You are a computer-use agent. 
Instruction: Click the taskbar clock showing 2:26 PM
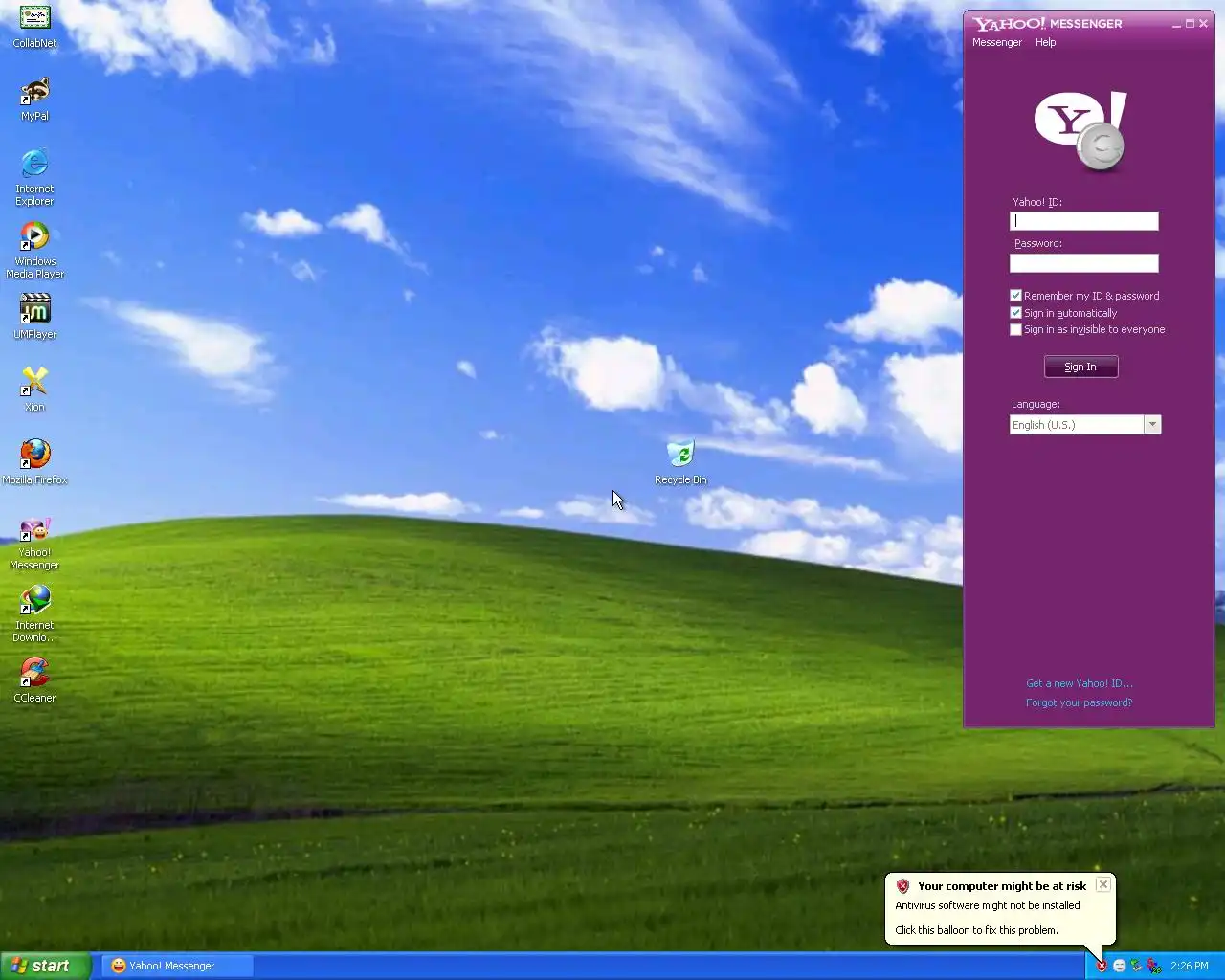1189,966
